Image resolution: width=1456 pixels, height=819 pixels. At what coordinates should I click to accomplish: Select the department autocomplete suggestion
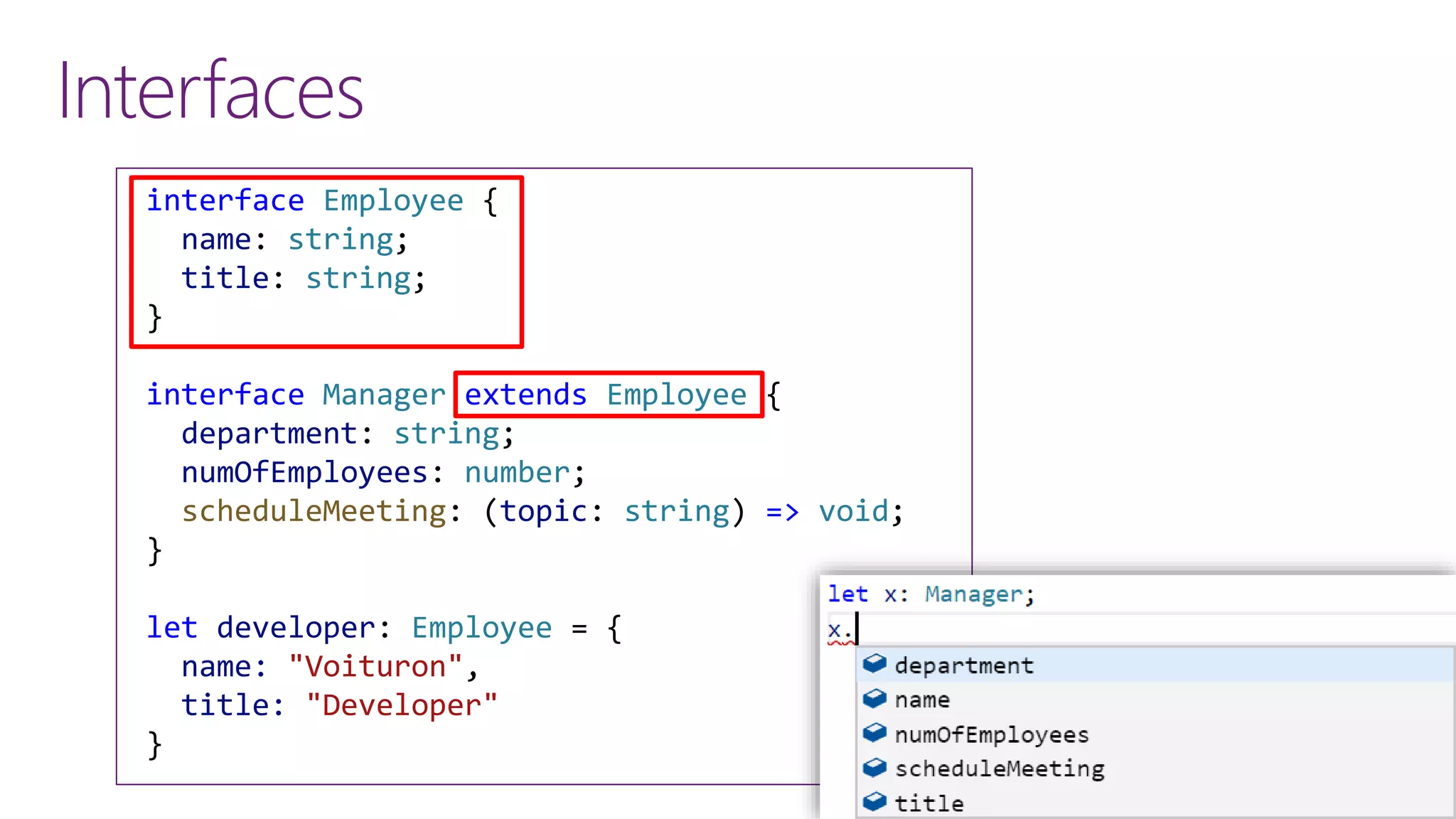click(1155, 665)
